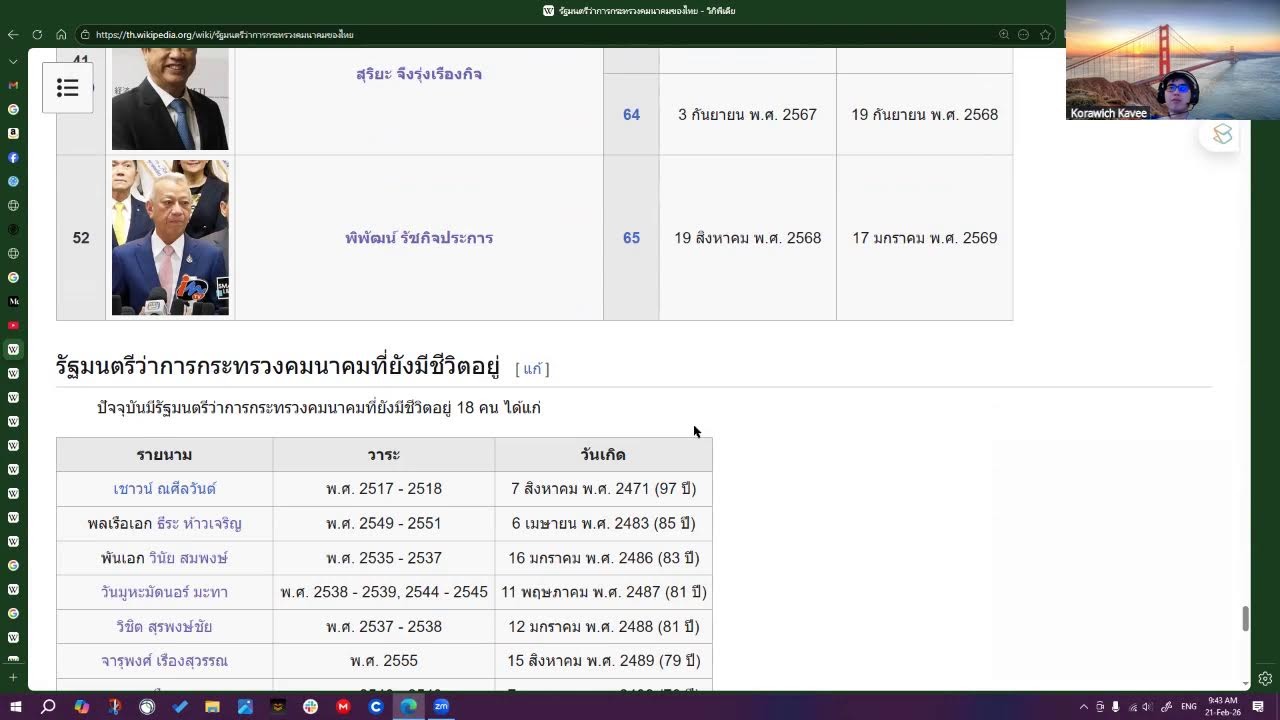Open link จารุพงศ์ เรืองสุวรรณ
1280x720 pixels.
(165, 661)
